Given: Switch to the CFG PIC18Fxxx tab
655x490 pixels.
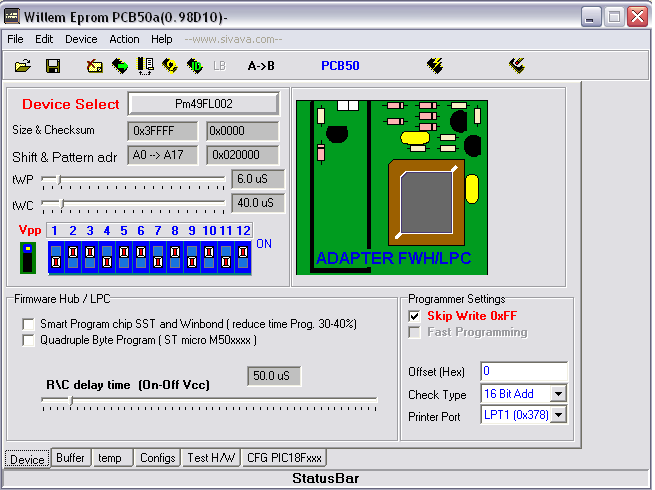Looking at the screenshot, I should point(284,458).
